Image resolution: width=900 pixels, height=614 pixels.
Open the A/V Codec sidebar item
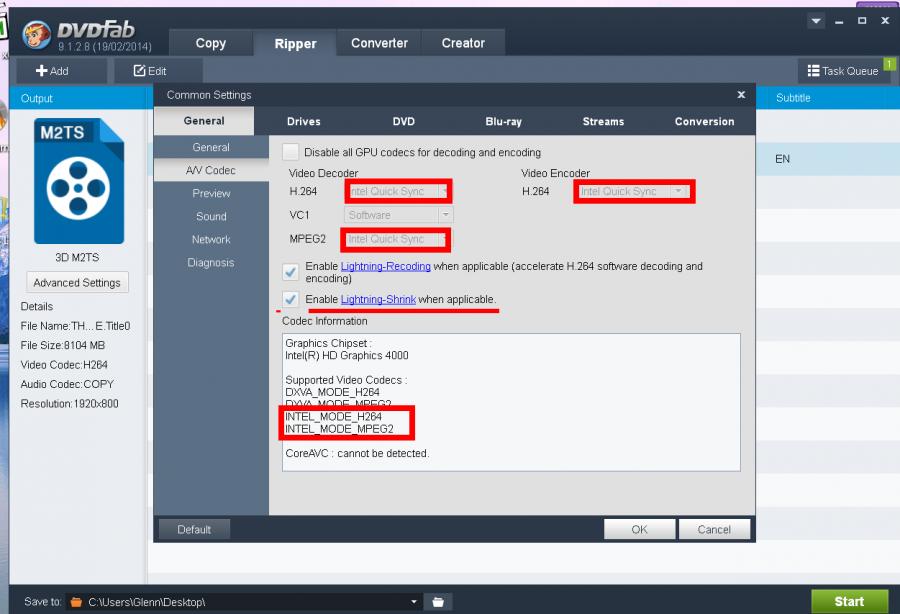point(211,170)
